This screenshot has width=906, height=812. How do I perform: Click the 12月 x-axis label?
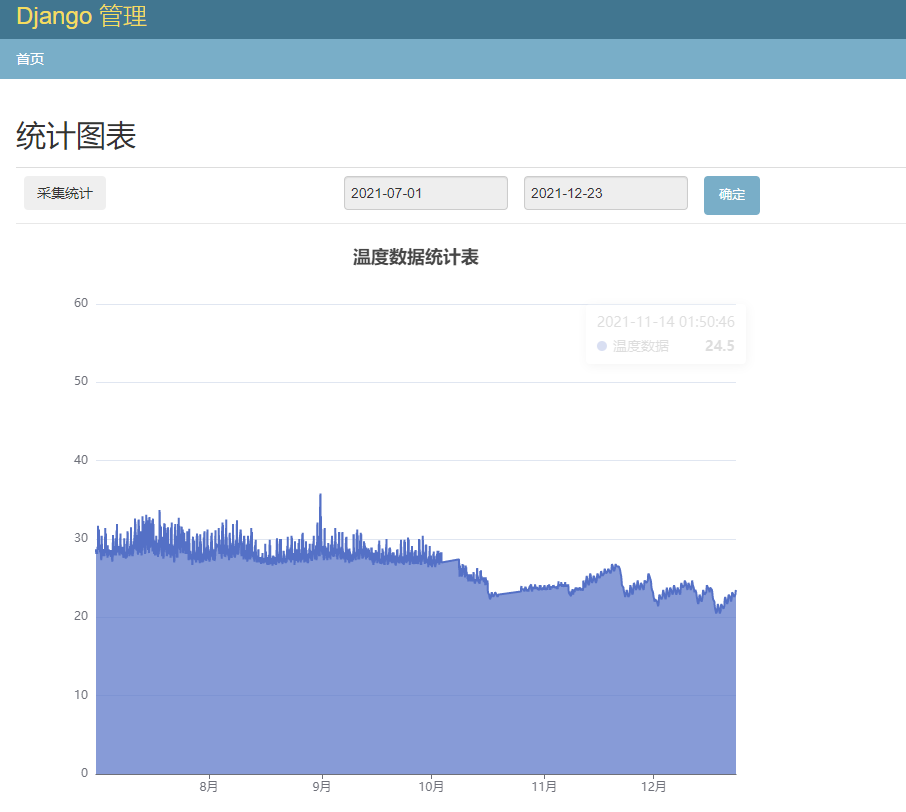tap(653, 787)
